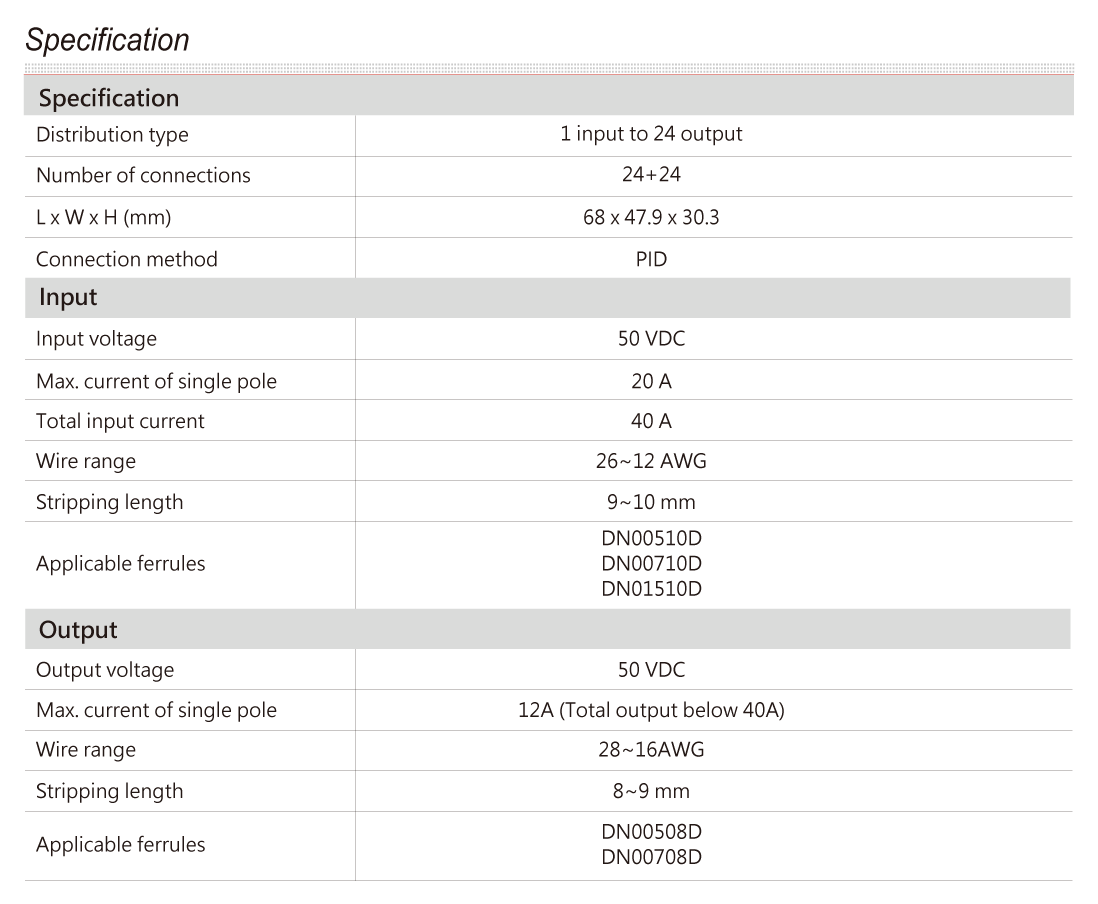Click the '1 input to 24 output' value

tap(651, 134)
